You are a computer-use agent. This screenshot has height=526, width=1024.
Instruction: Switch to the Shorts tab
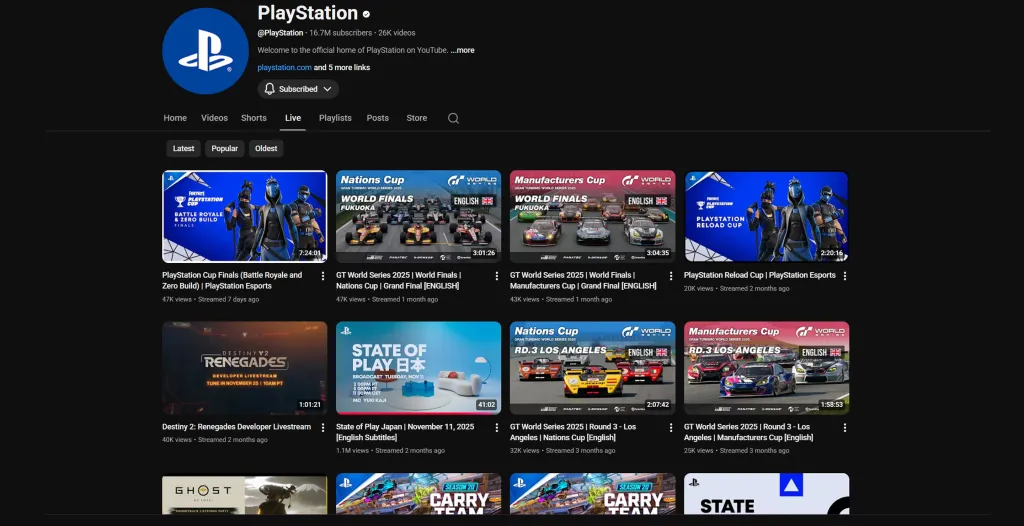pos(253,118)
